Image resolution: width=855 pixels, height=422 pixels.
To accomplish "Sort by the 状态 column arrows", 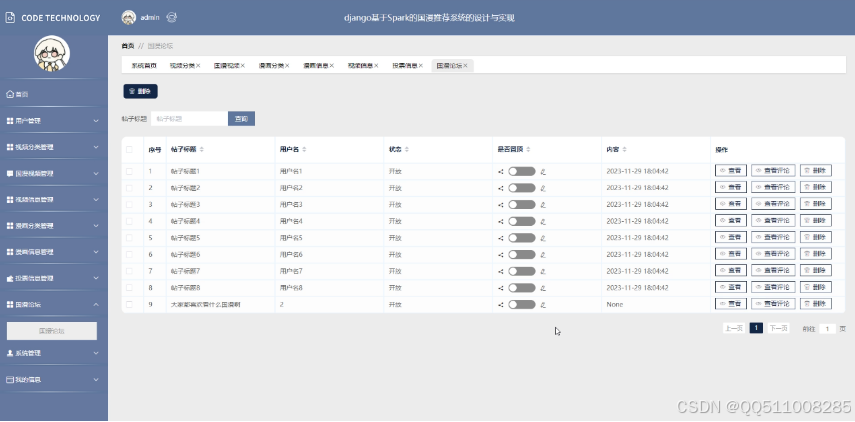I will click(407, 149).
